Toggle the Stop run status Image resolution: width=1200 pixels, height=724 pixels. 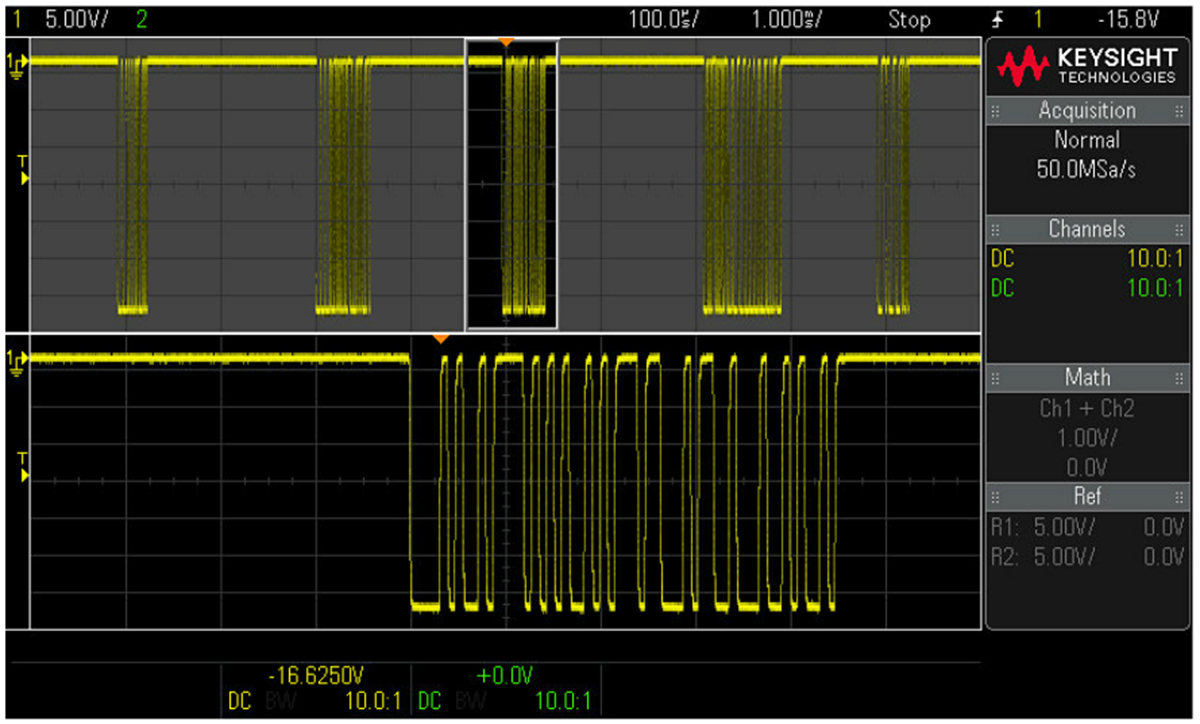[908, 19]
